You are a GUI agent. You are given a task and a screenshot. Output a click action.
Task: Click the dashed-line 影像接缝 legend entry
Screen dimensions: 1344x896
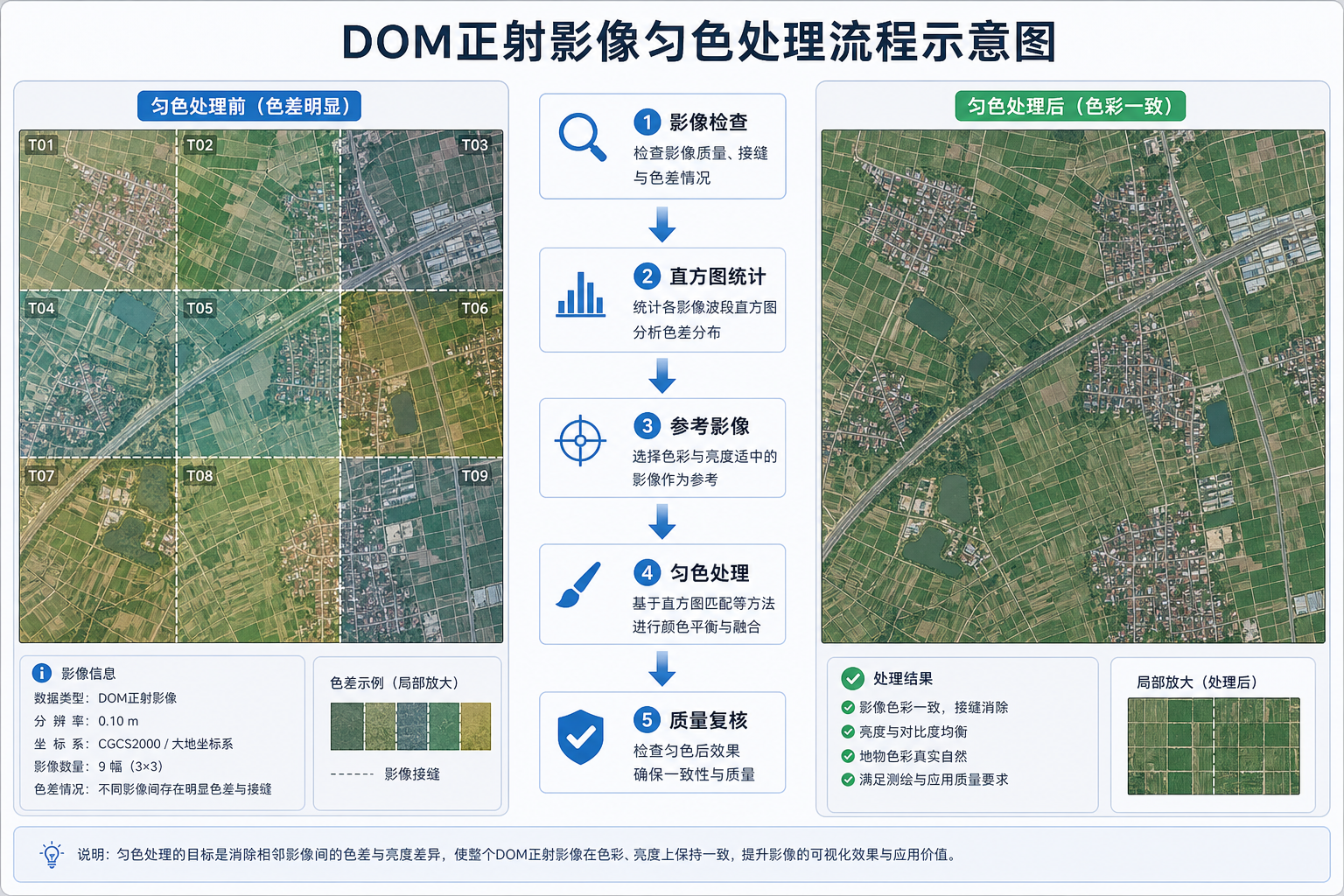point(386,774)
